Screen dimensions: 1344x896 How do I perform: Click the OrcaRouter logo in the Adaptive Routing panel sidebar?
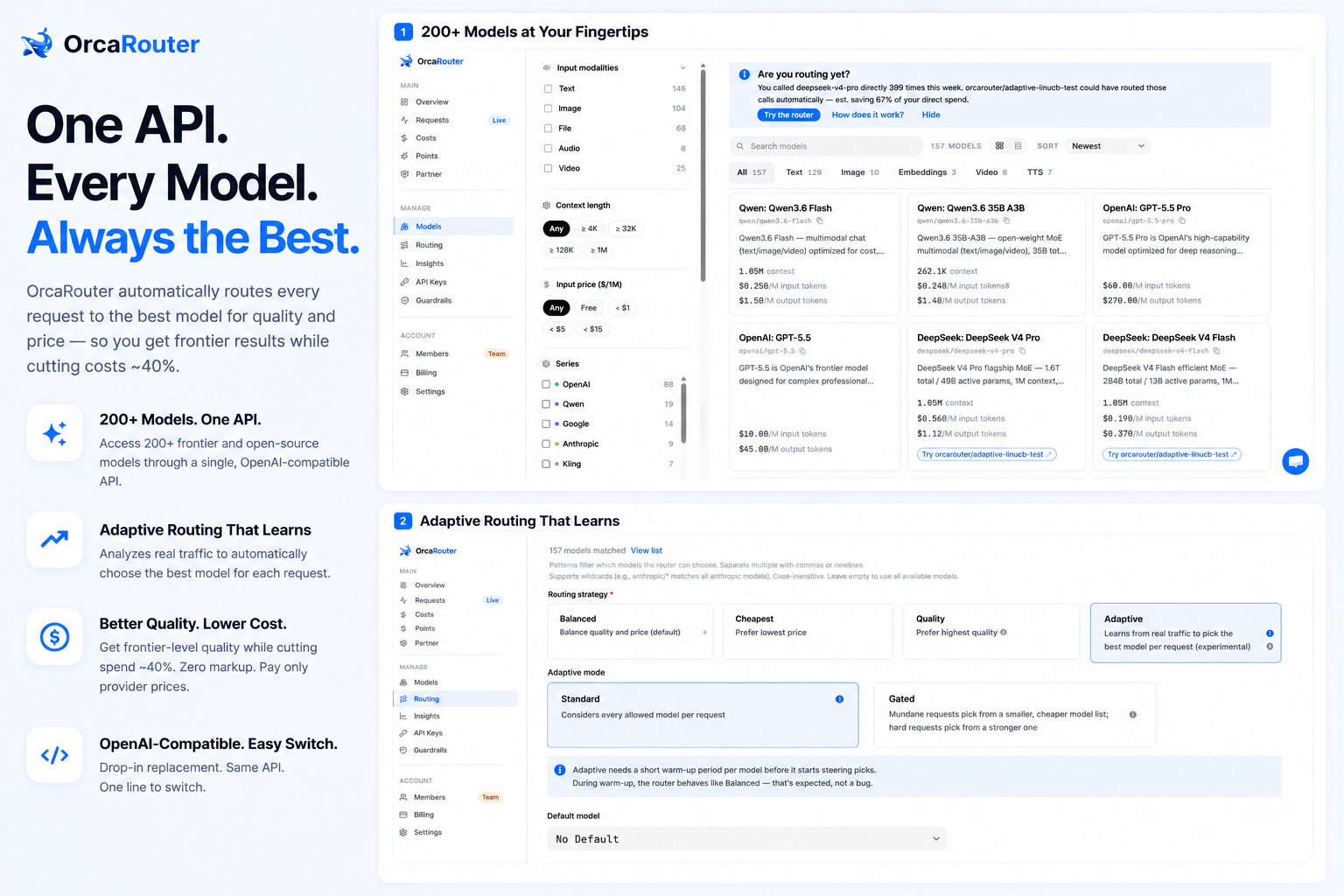tap(428, 550)
